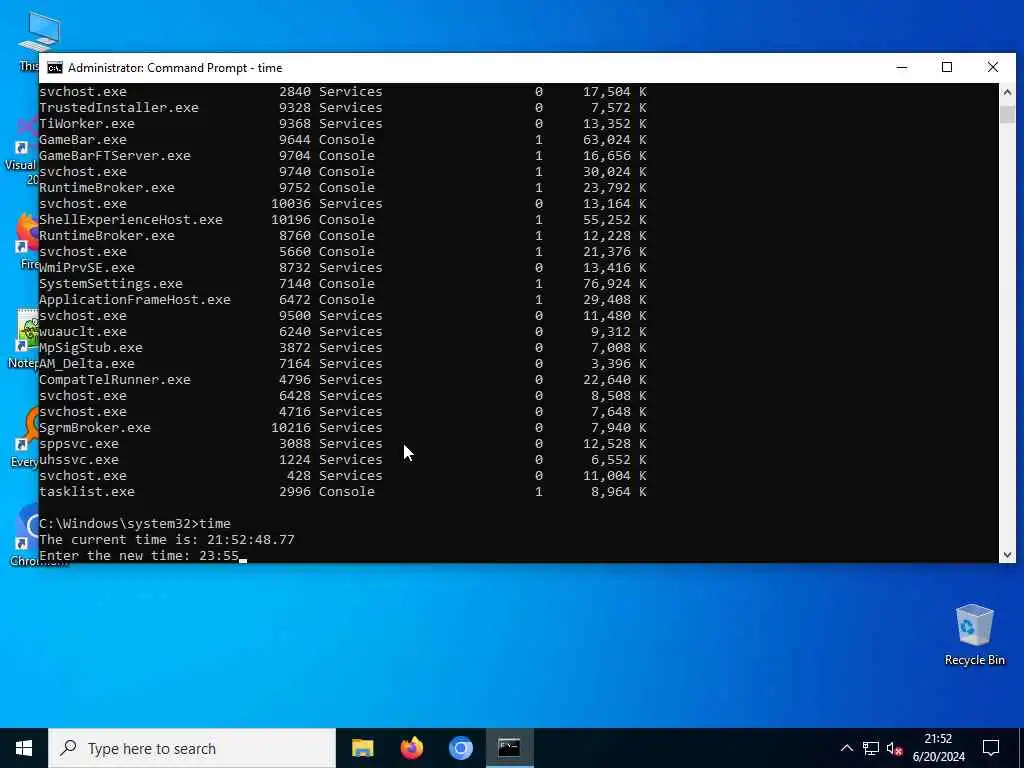This screenshot has width=1024, height=768.
Task: Select the Recycle Bin desktop icon
Action: pyautogui.click(x=974, y=634)
